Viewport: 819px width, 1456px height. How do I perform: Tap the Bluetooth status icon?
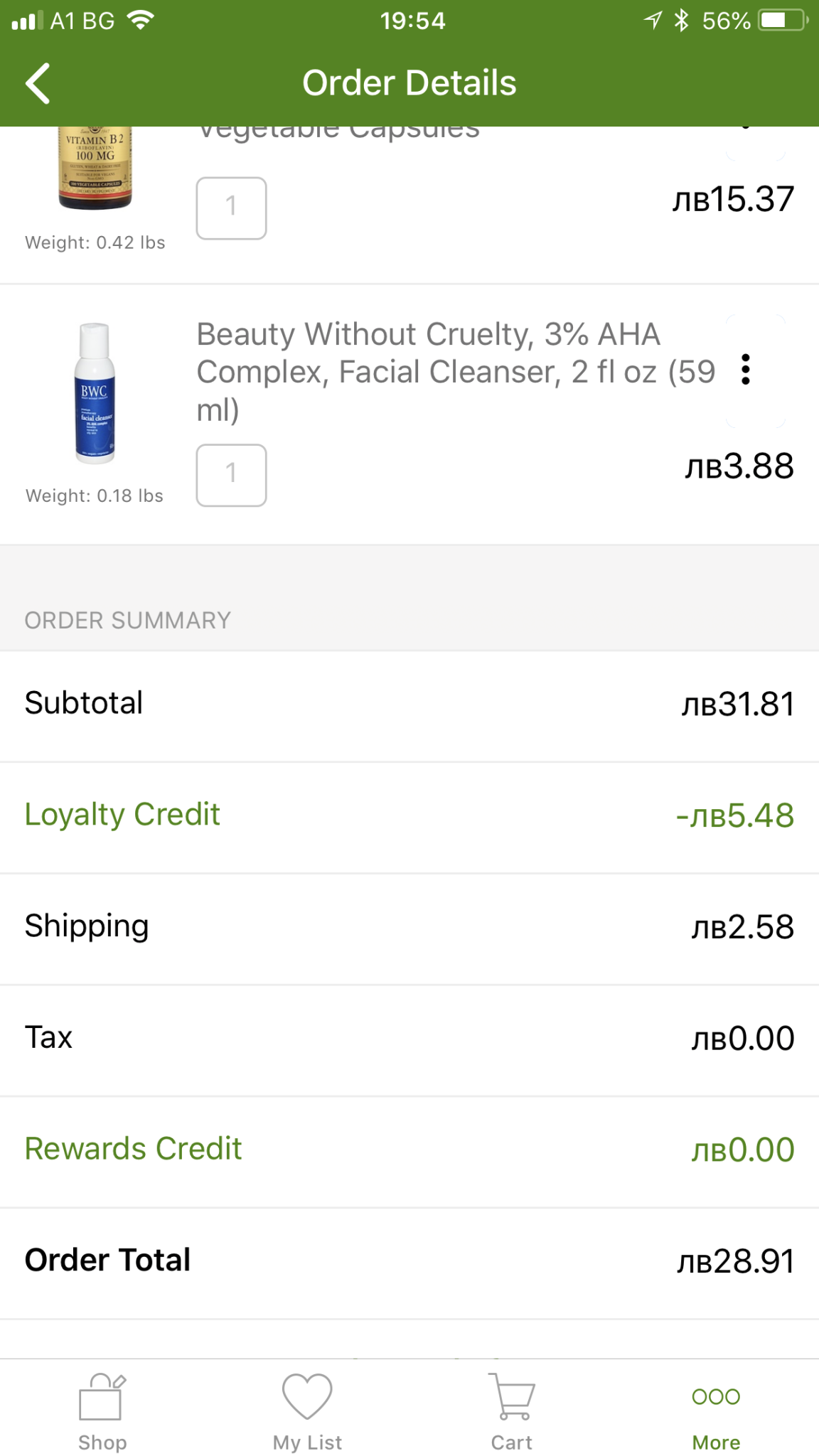tap(682, 21)
